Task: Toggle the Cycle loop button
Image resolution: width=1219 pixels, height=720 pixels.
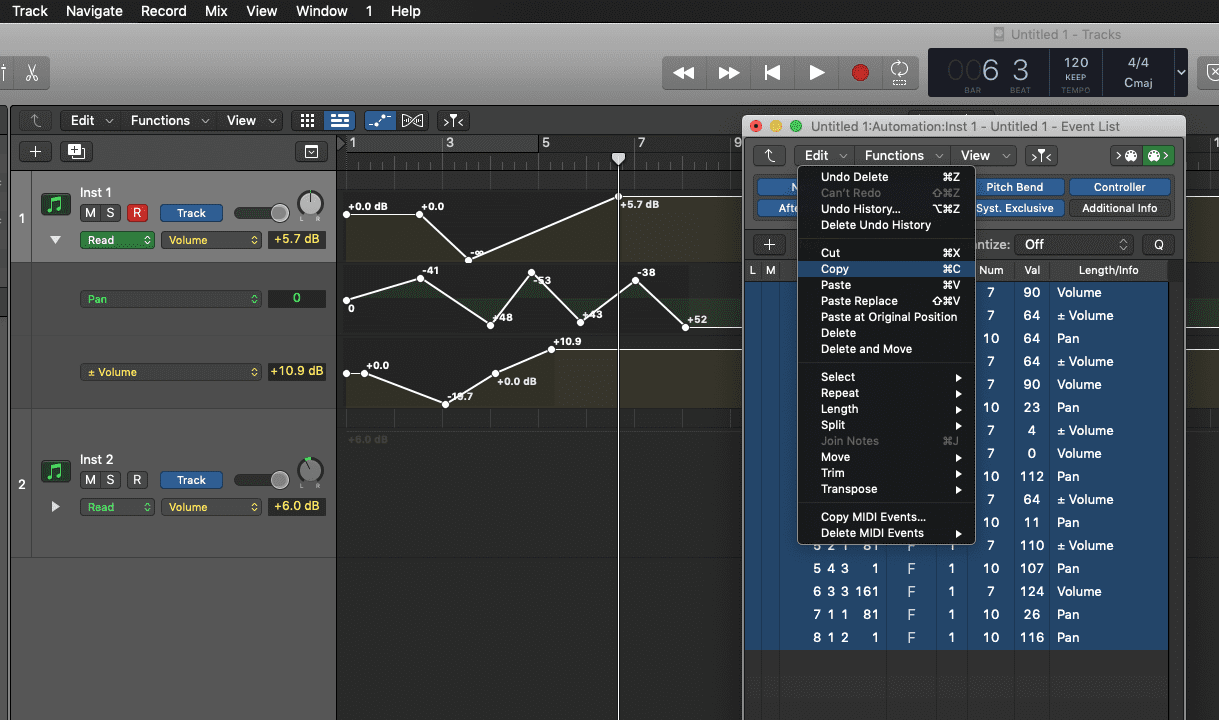Action: (x=899, y=72)
